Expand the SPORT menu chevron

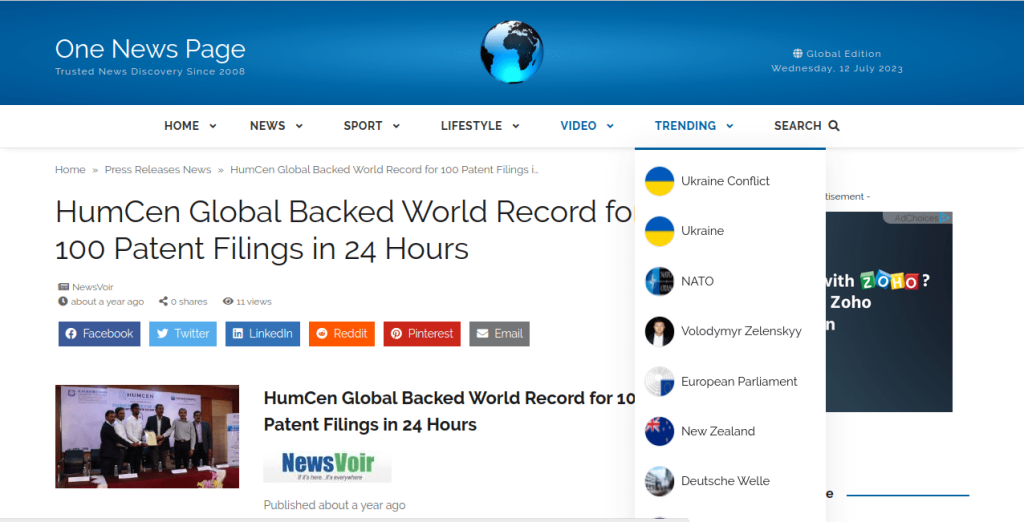396,126
